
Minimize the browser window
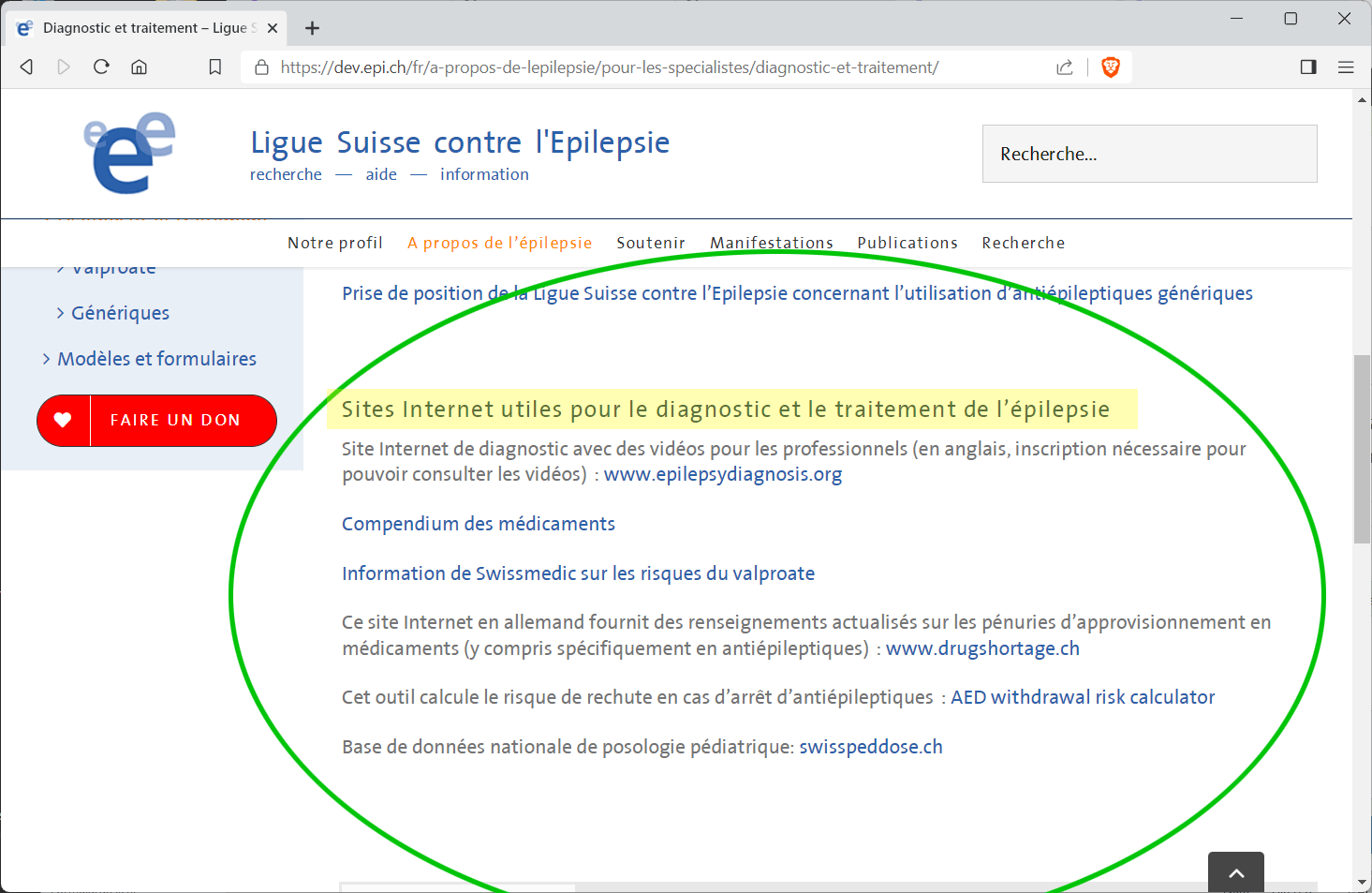tap(1236, 19)
